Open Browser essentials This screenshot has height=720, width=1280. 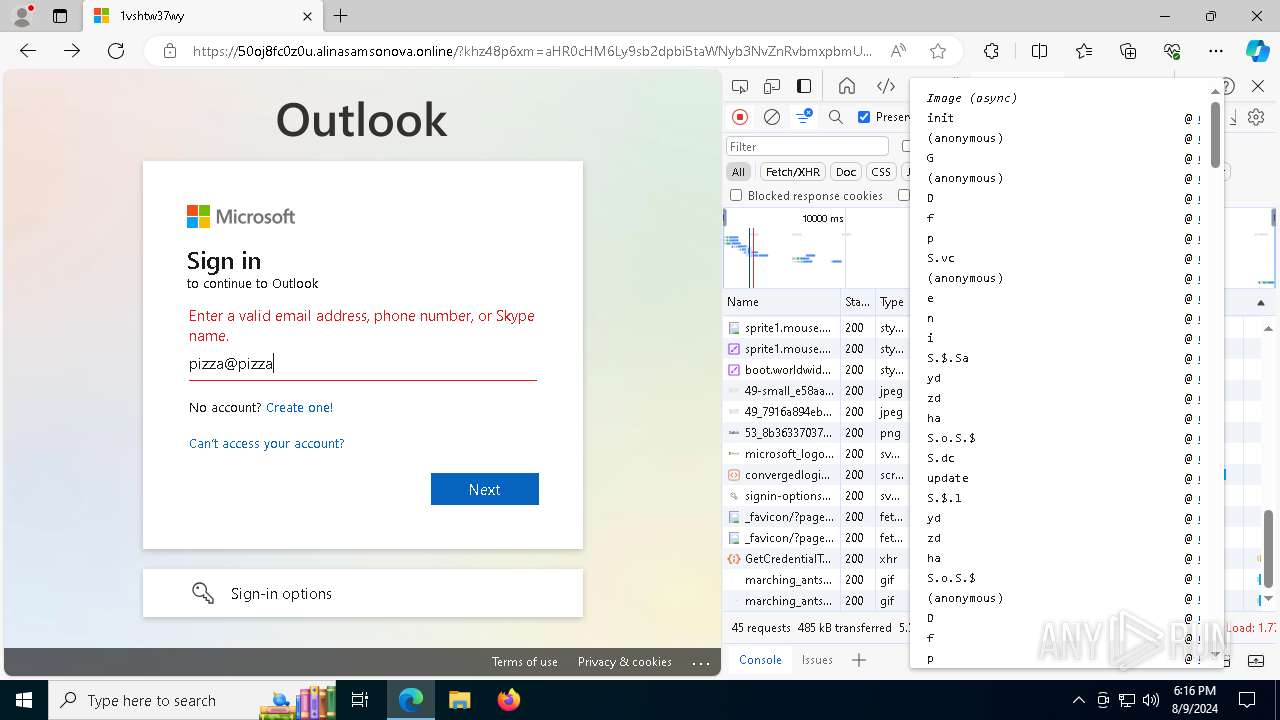coord(1172,51)
